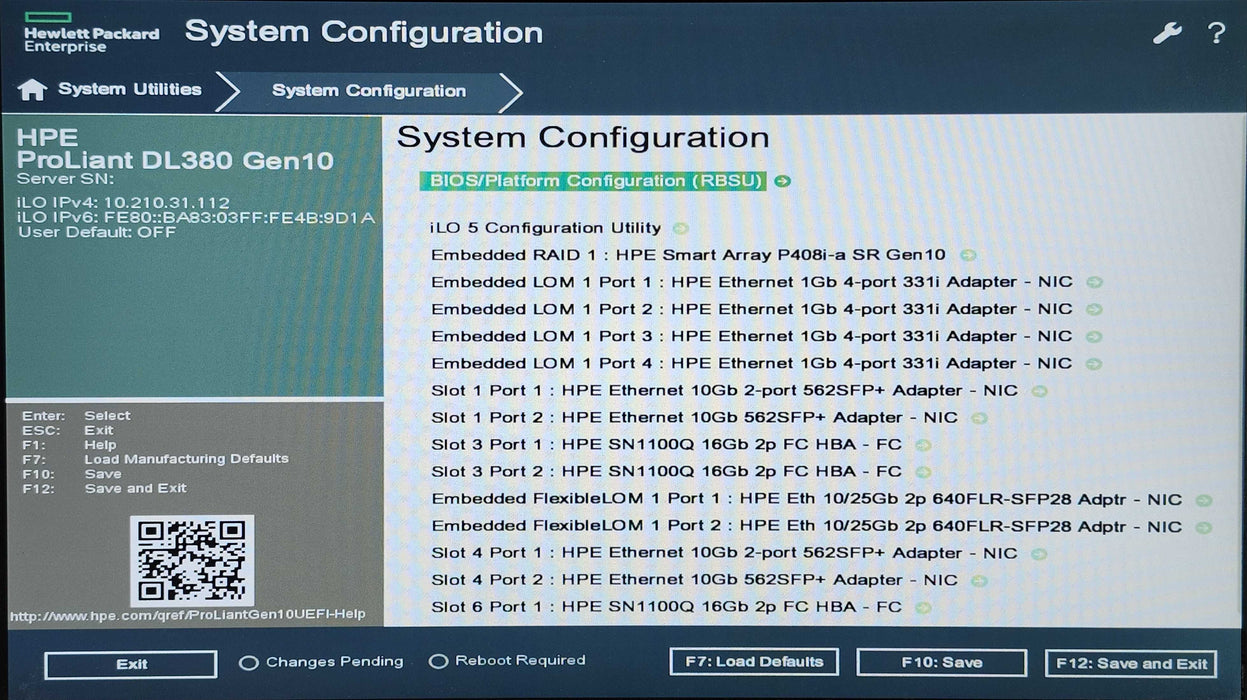
Task: Click the ProLiantGen10UEFI-Help URL
Action: click(188, 615)
